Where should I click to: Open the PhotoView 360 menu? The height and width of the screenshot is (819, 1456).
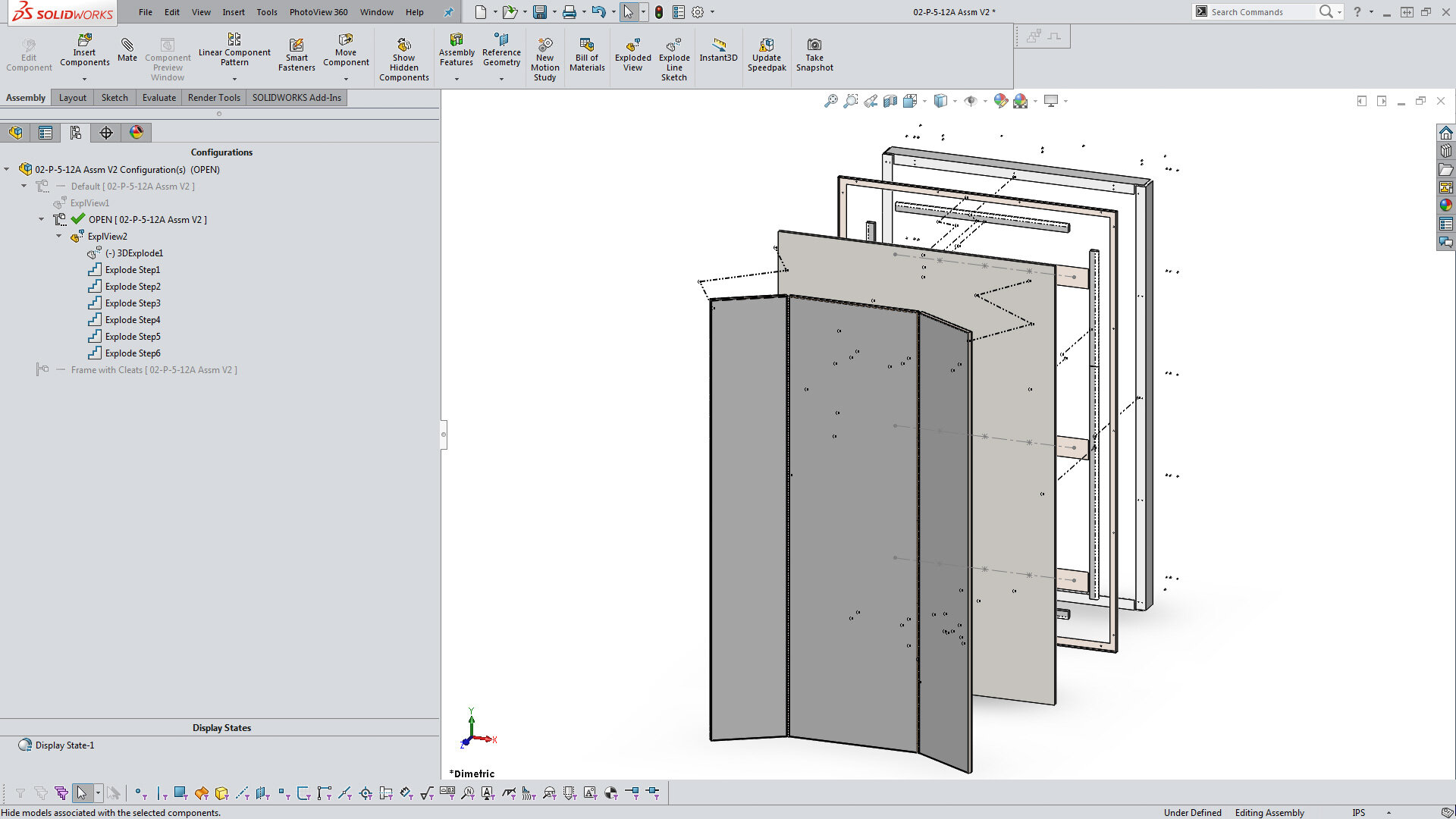[318, 12]
